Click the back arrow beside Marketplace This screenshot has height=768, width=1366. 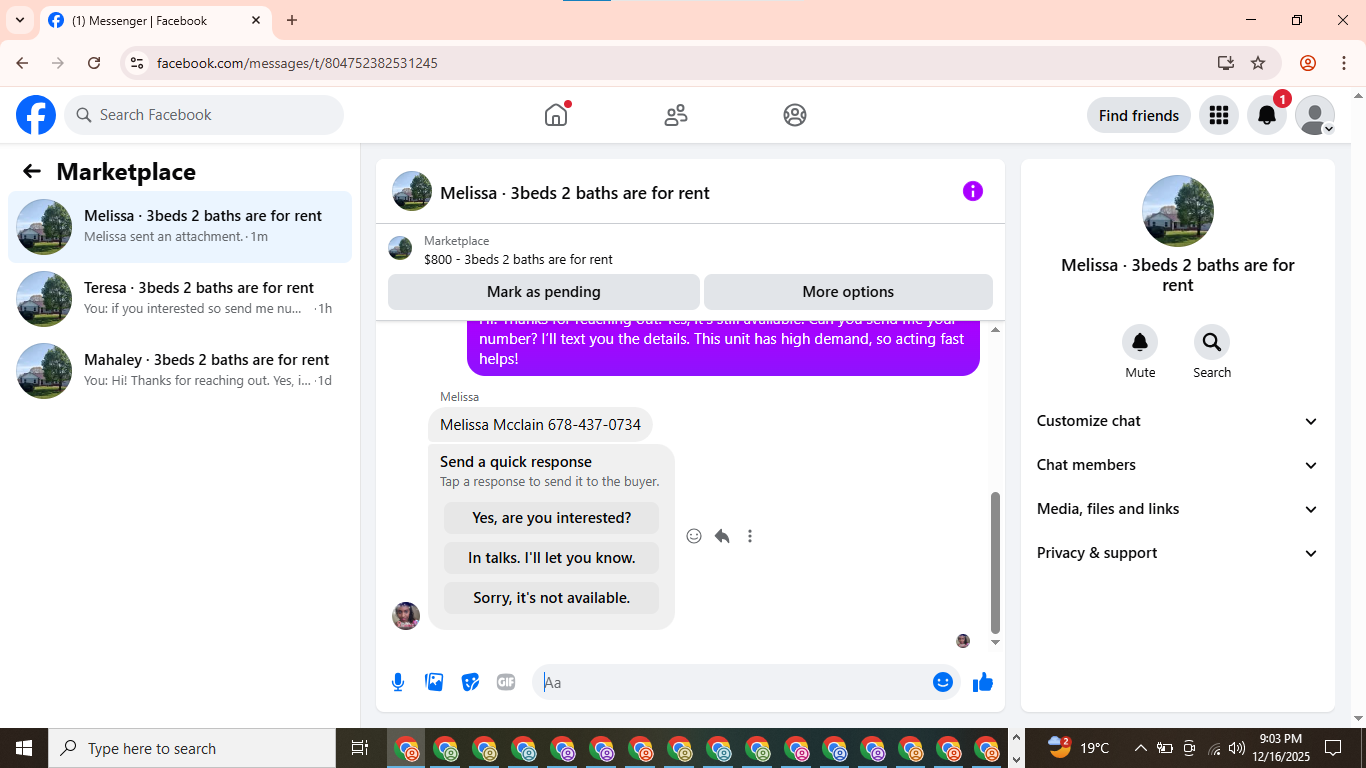(x=32, y=171)
